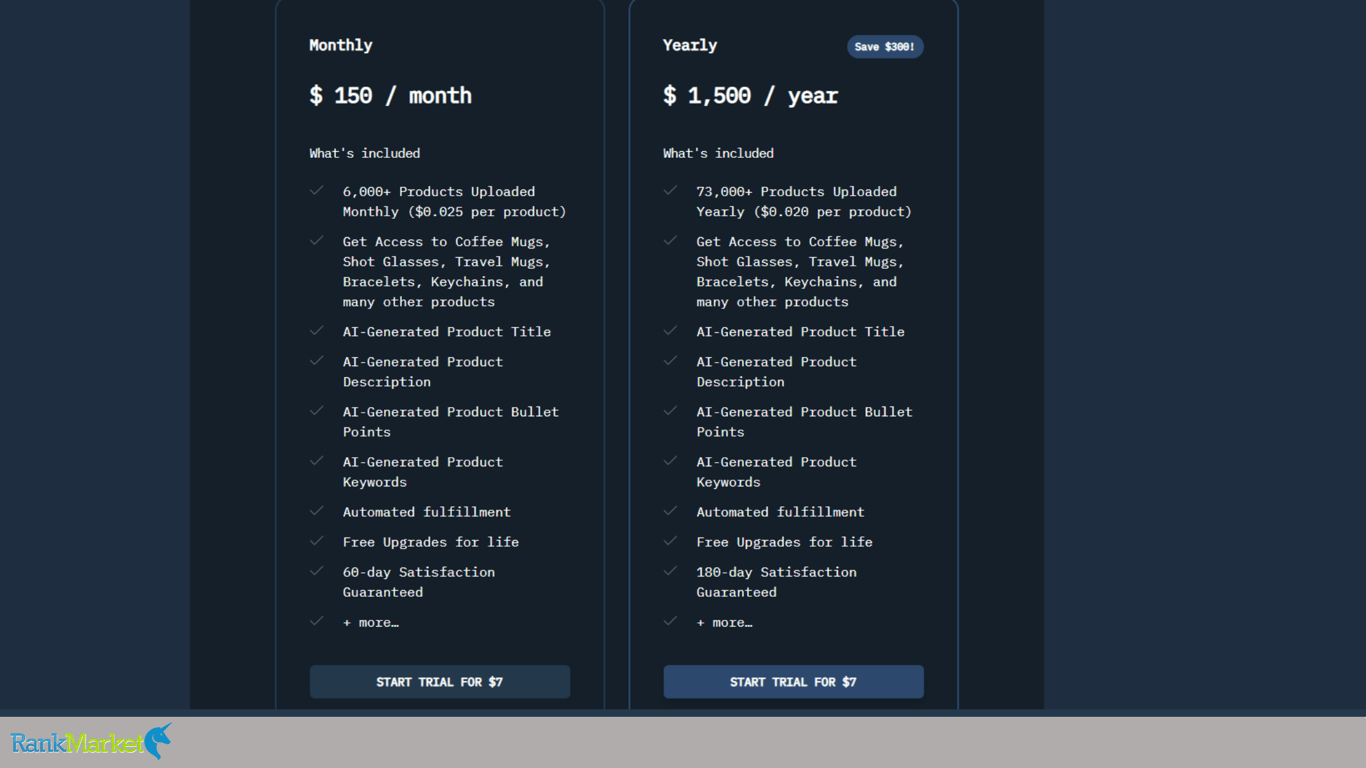Viewport: 1366px width, 768px height.
Task: Click '6,000+ Products Uploaded Monthly' feature text
Action: 454,202
